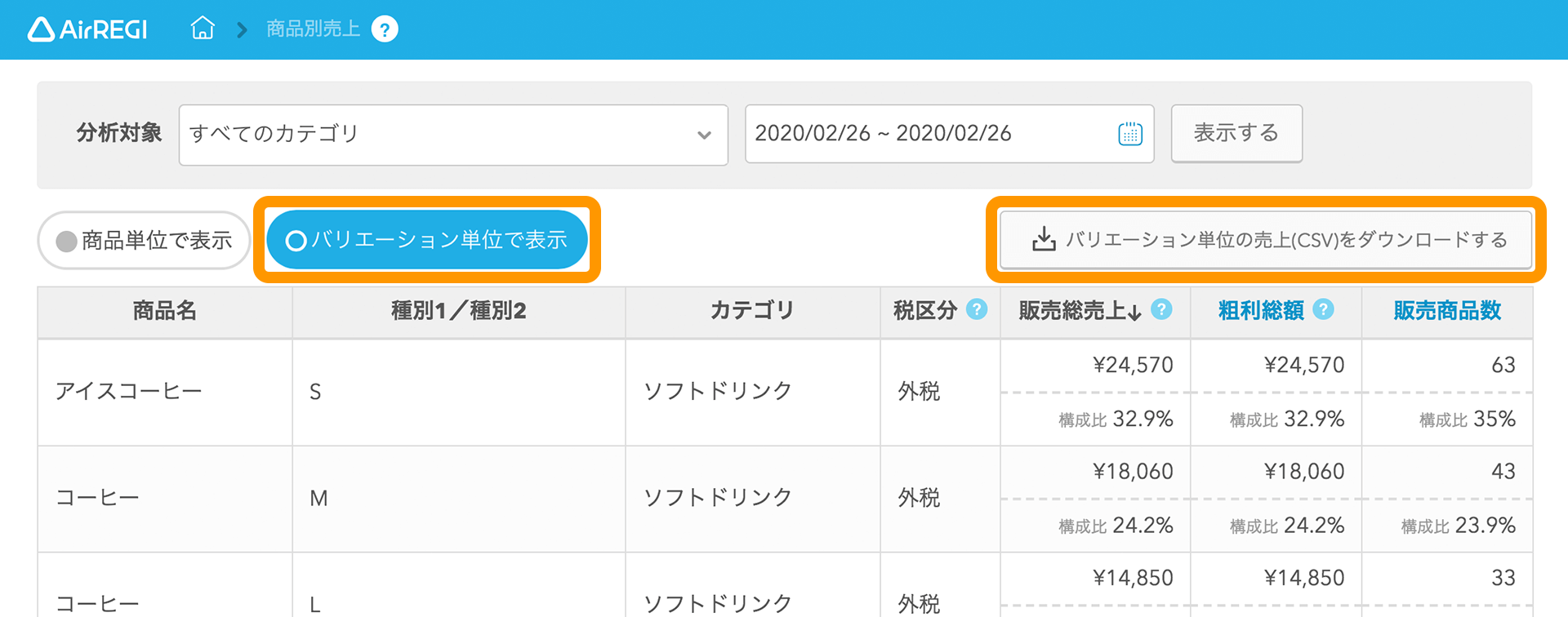Click ¥24,570 in 販売総売上 column
This screenshot has width=1568, height=617.
(x=1133, y=365)
